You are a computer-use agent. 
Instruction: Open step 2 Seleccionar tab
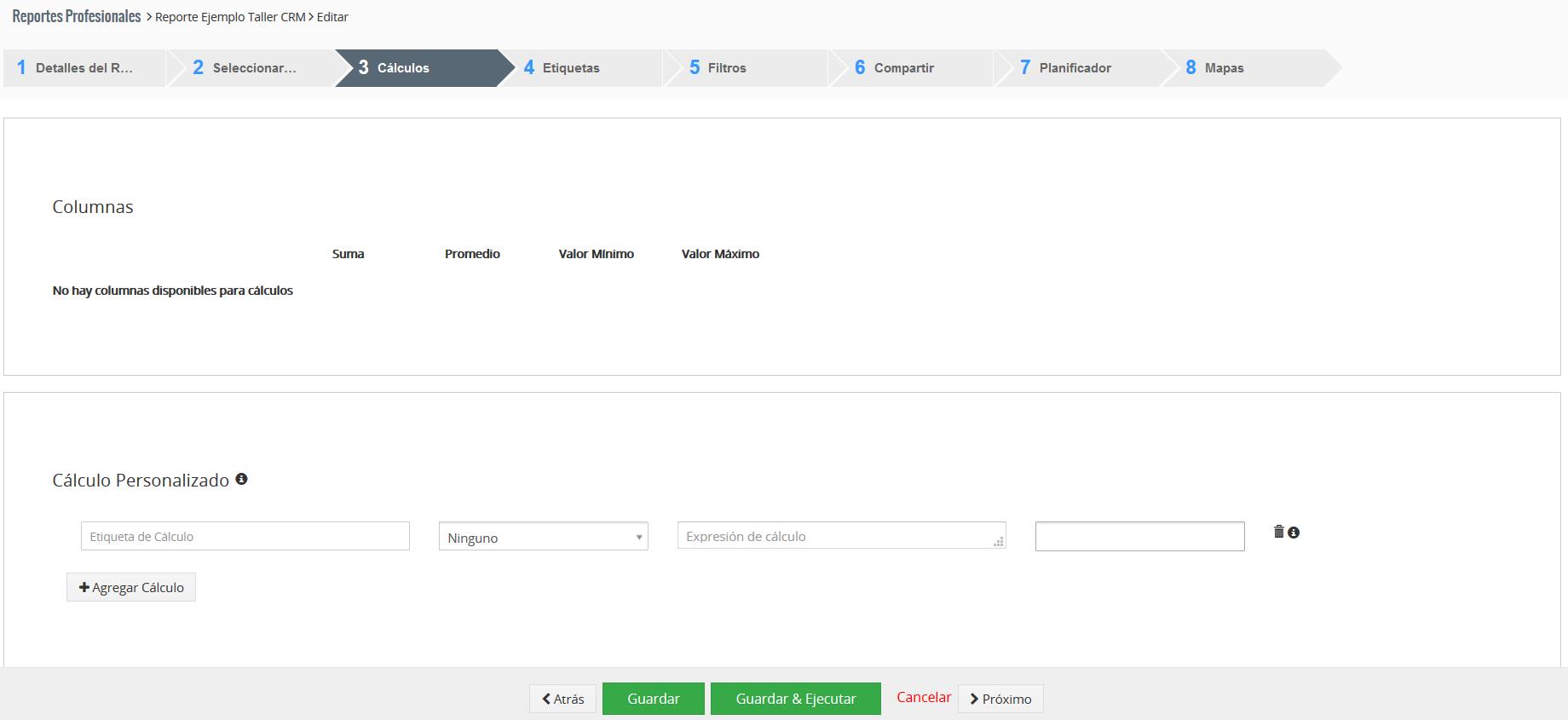point(252,68)
